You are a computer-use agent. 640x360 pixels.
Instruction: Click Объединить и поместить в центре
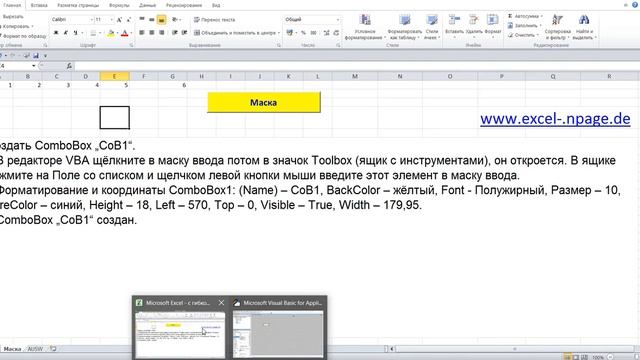click(235, 33)
